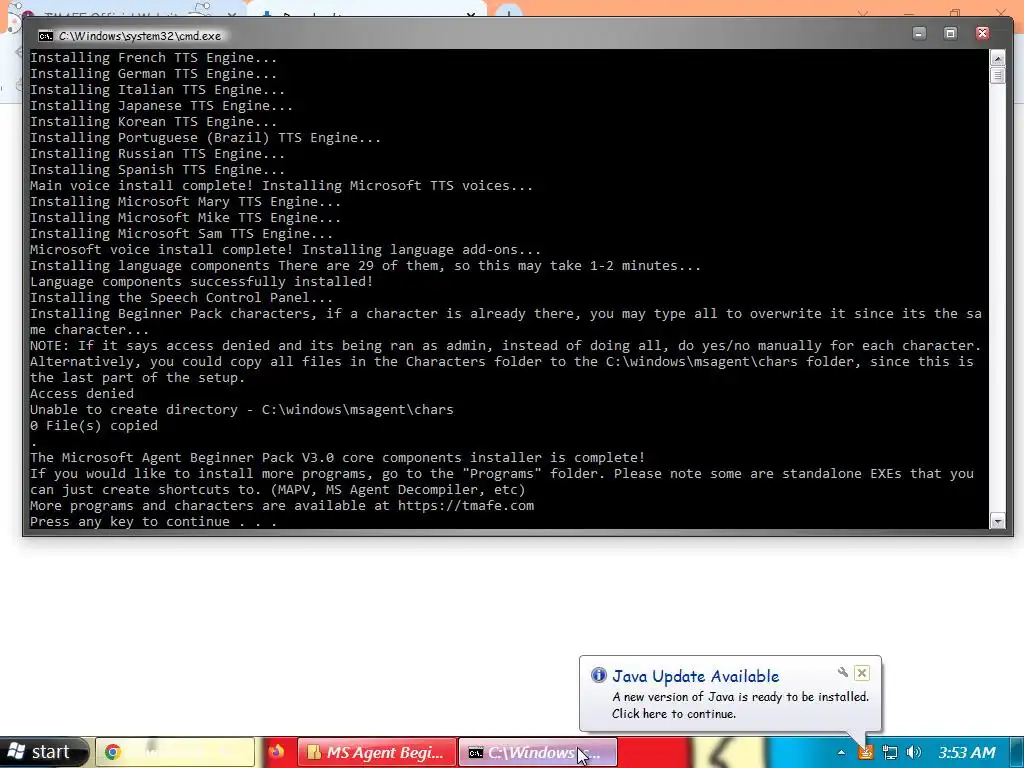Click 'Installing Japanese TTS Engine' line
Screen dimensions: 1024x768
coord(161,106)
